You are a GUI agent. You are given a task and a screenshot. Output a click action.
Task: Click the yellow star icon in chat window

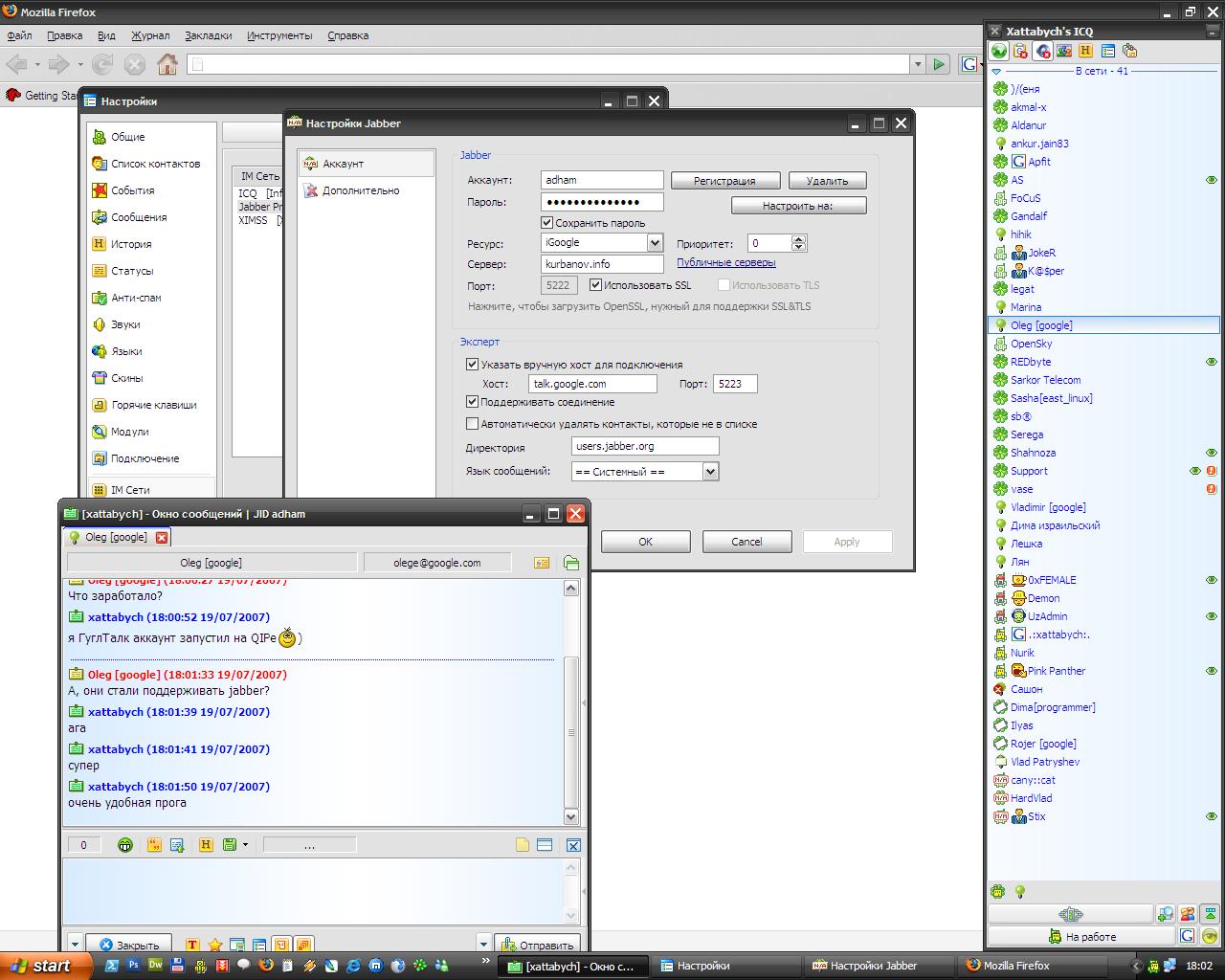tap(215, 946)
